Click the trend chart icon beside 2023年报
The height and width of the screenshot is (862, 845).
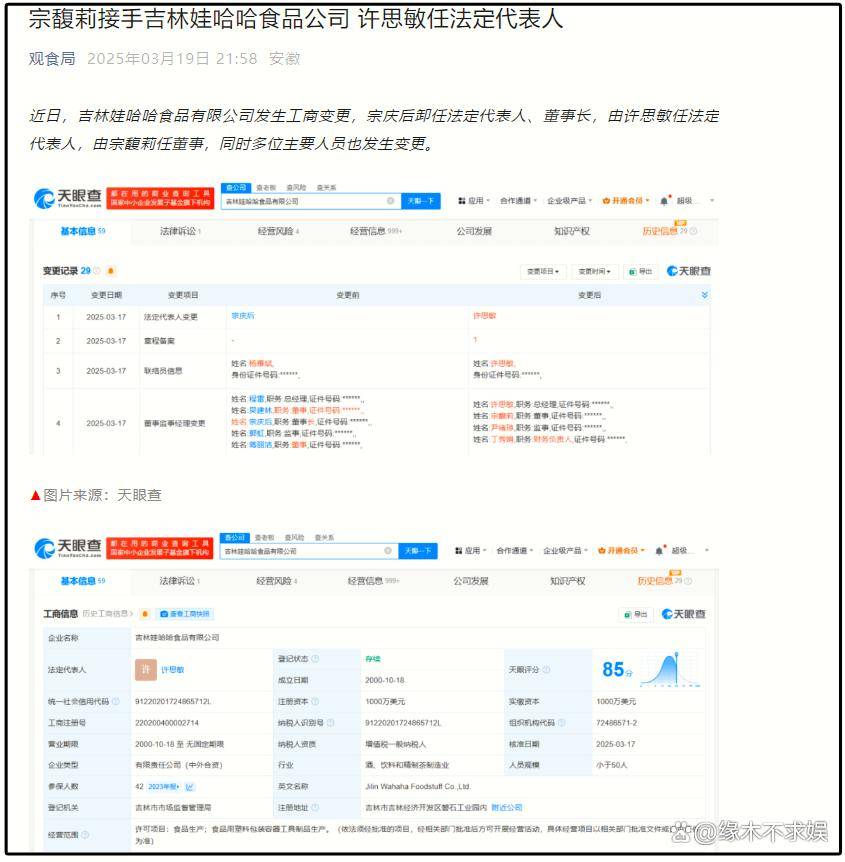[x=190, y=786]
